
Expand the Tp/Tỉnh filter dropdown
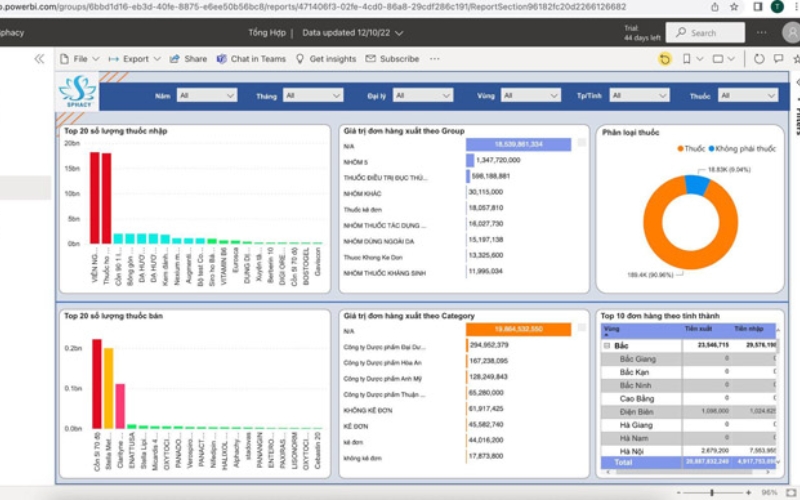(x=639, y=95)
